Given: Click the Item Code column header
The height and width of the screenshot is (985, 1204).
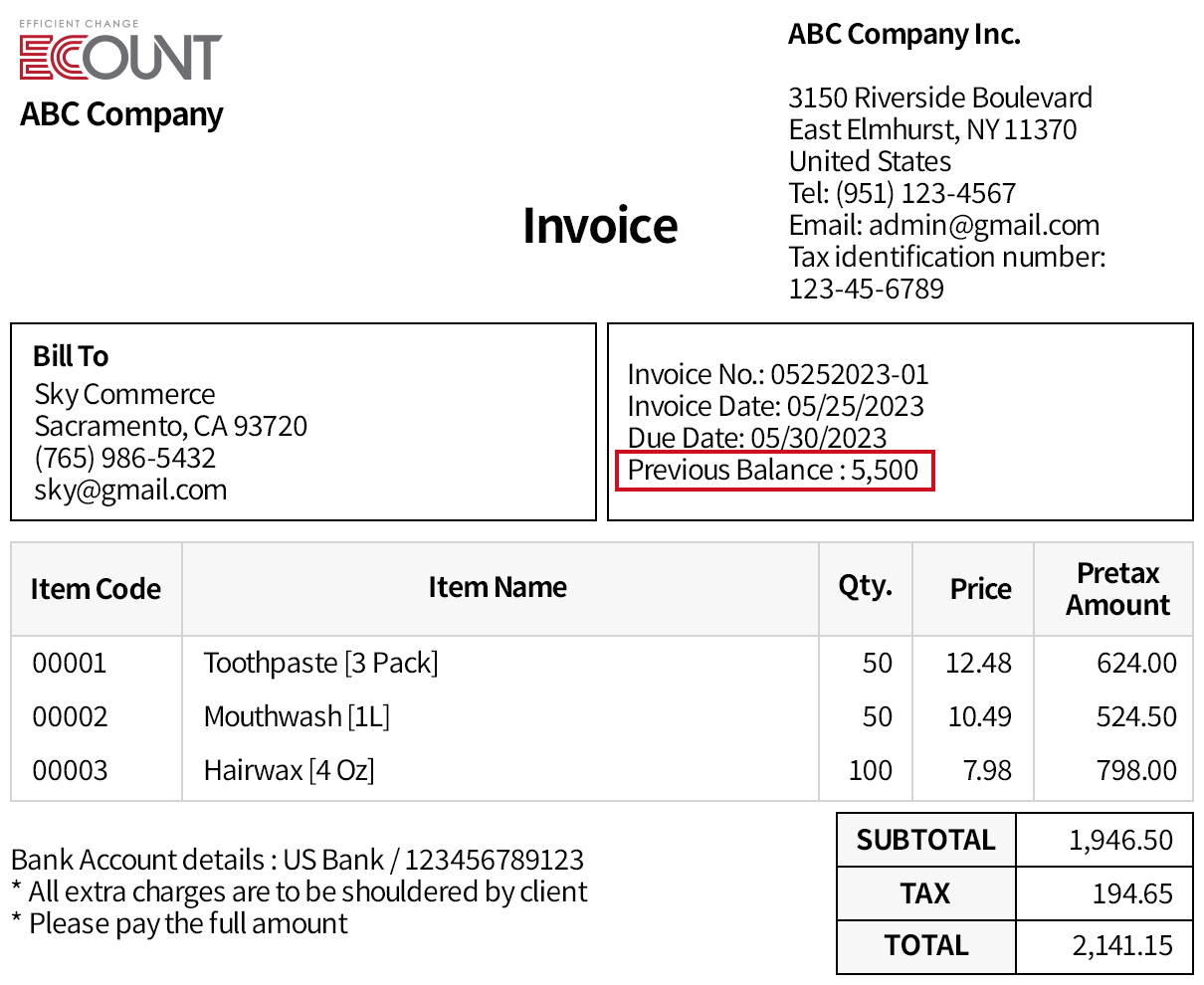Looking at the screenshot, I should tap(96, 589).
